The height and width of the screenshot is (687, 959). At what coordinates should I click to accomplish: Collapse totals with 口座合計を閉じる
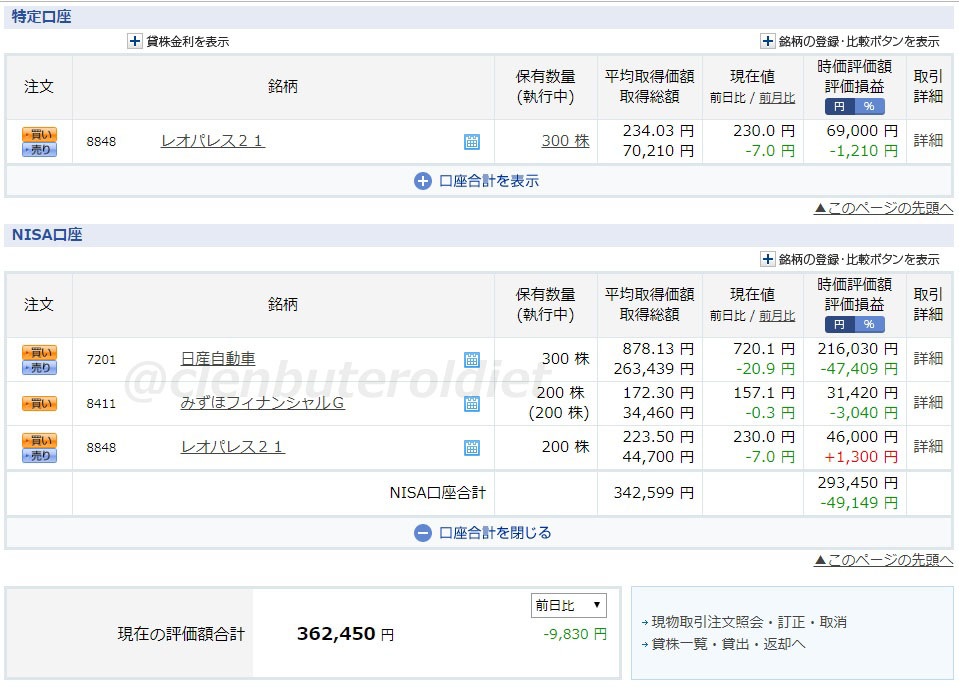[483, 533]
